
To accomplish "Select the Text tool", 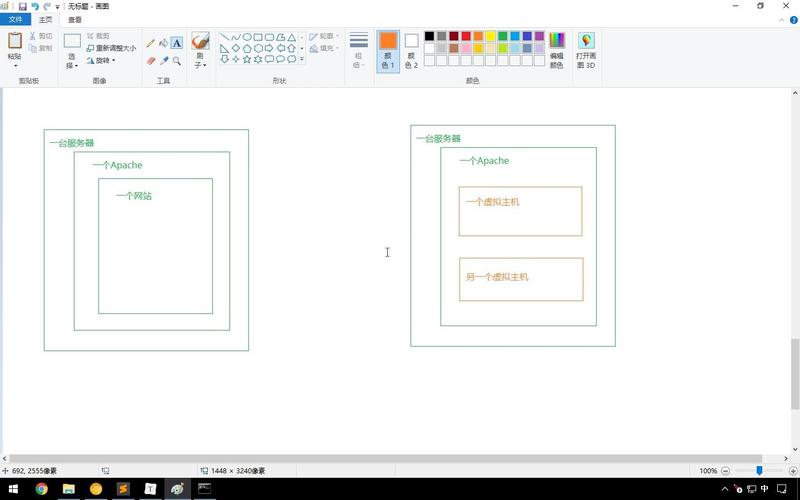I will (x=177, y=43).
